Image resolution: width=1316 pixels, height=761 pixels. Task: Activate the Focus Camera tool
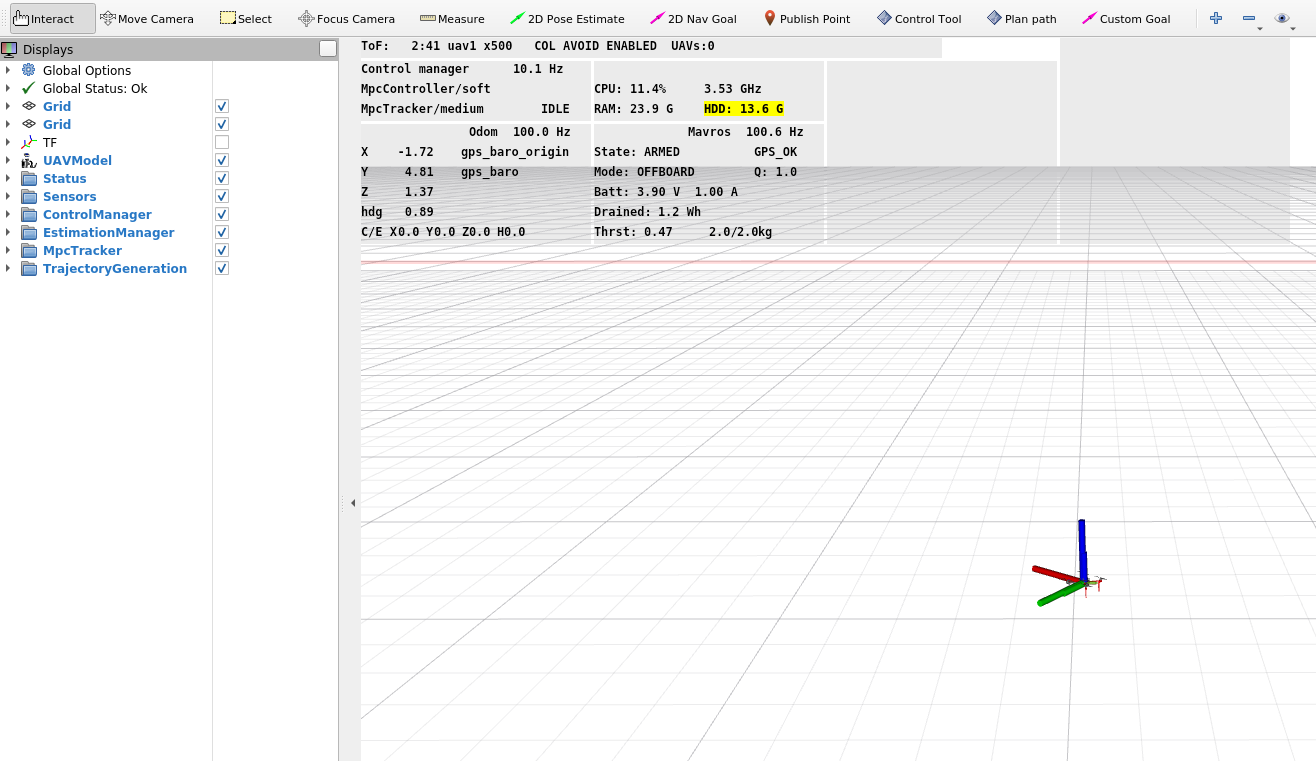(346, 18)
